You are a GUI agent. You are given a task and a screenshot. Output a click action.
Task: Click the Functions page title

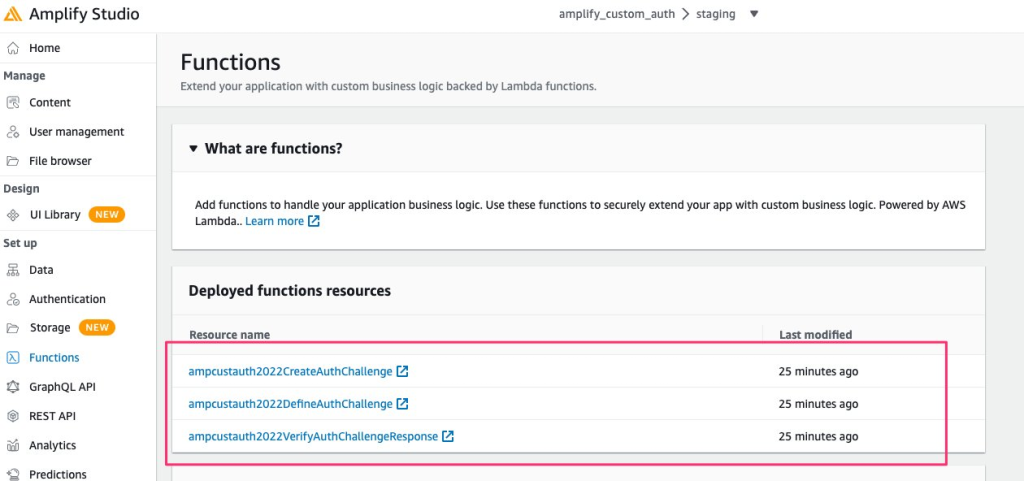[231, 63]
